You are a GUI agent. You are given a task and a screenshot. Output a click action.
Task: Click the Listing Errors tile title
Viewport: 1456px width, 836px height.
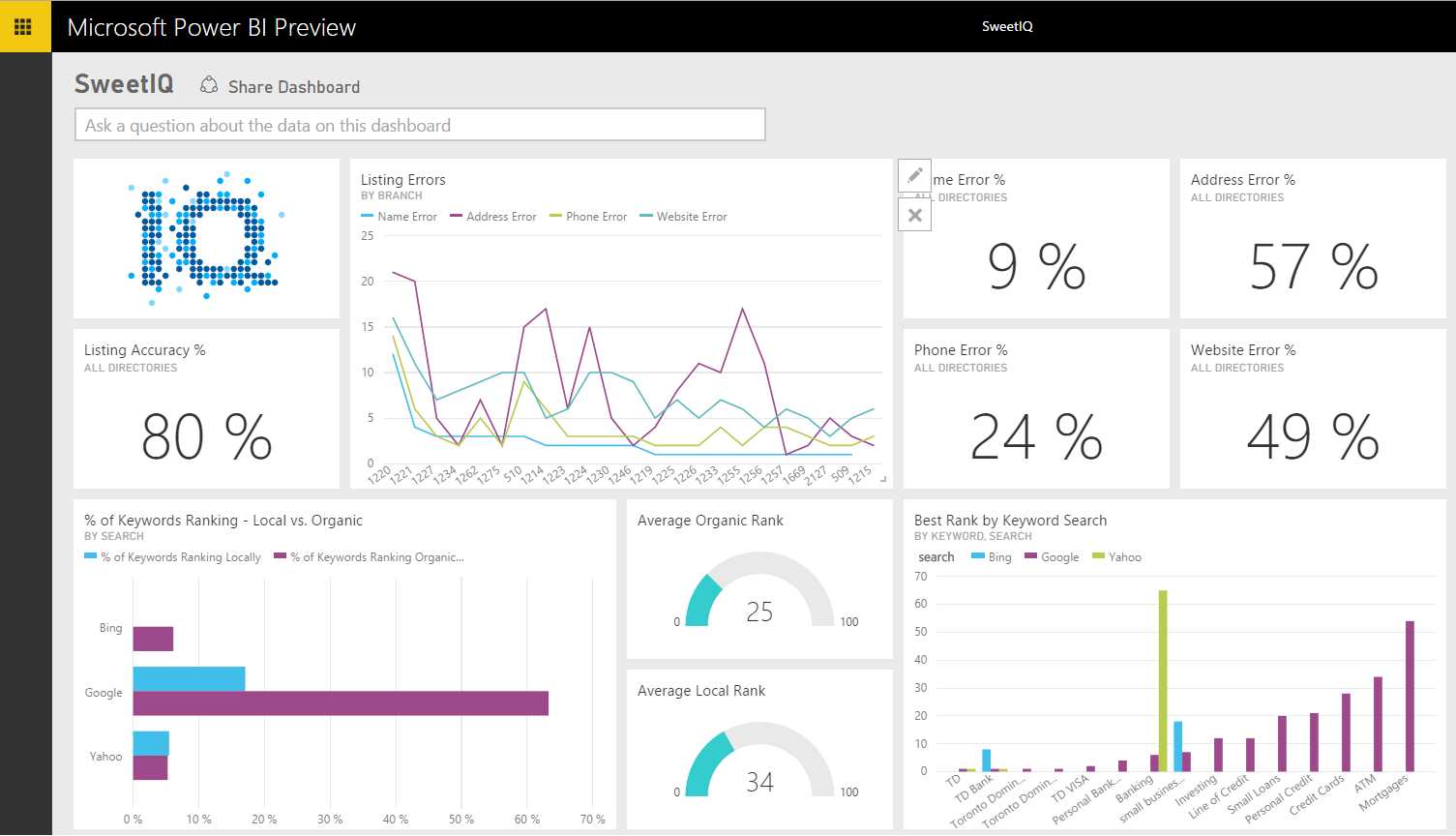tap(402, 180)
